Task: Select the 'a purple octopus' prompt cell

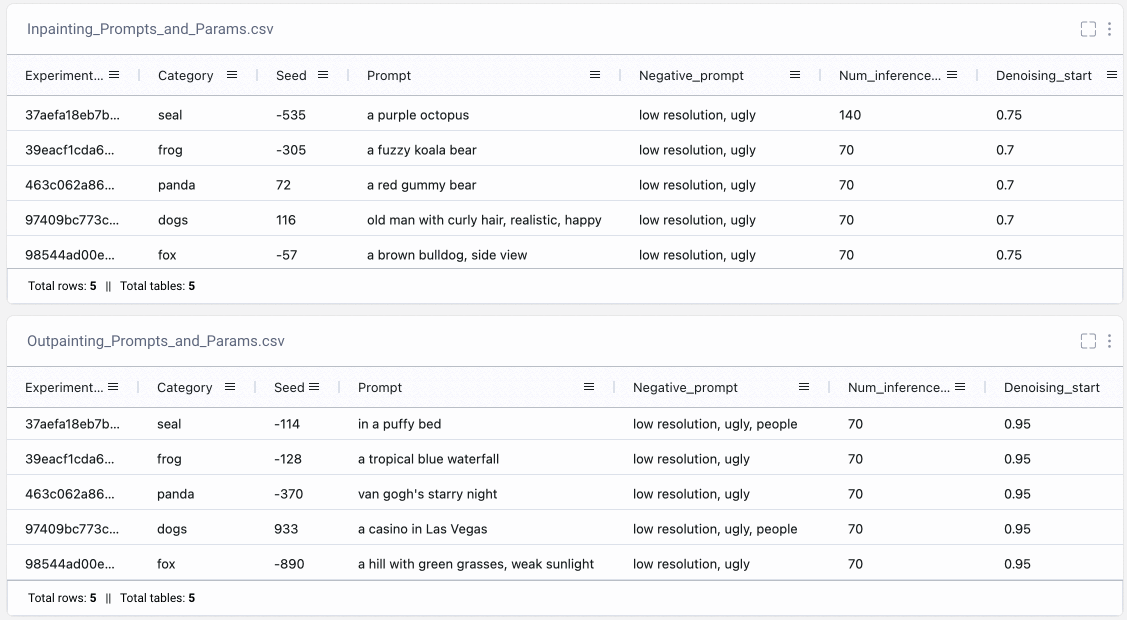Action: point(418,115)
